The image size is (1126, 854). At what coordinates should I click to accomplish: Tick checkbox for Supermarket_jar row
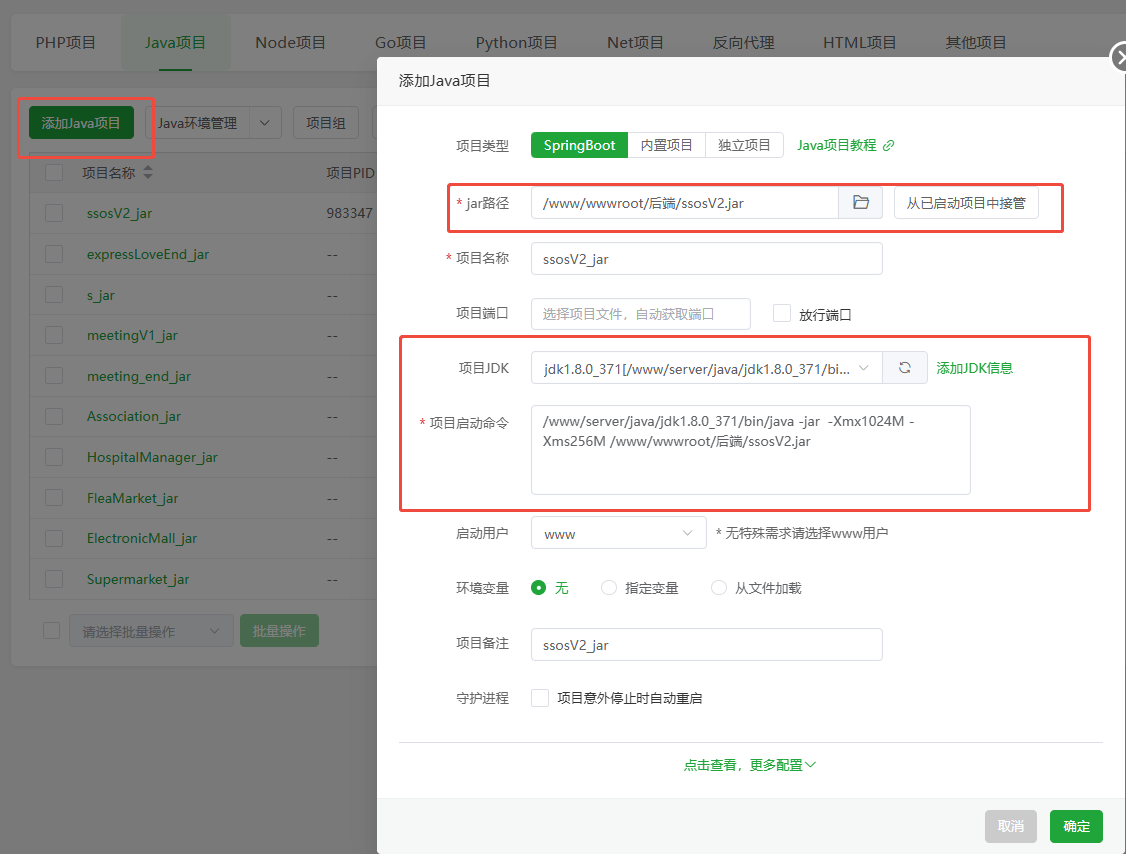(54, 579)
